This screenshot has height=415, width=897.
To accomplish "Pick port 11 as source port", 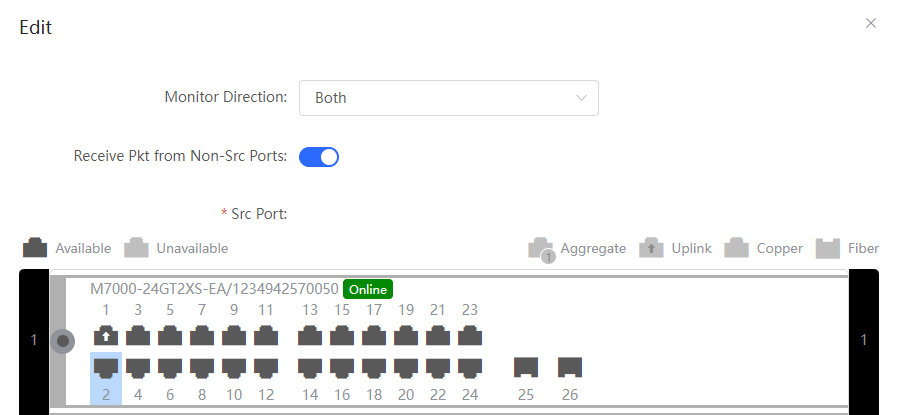I will (x=266, y=335).
